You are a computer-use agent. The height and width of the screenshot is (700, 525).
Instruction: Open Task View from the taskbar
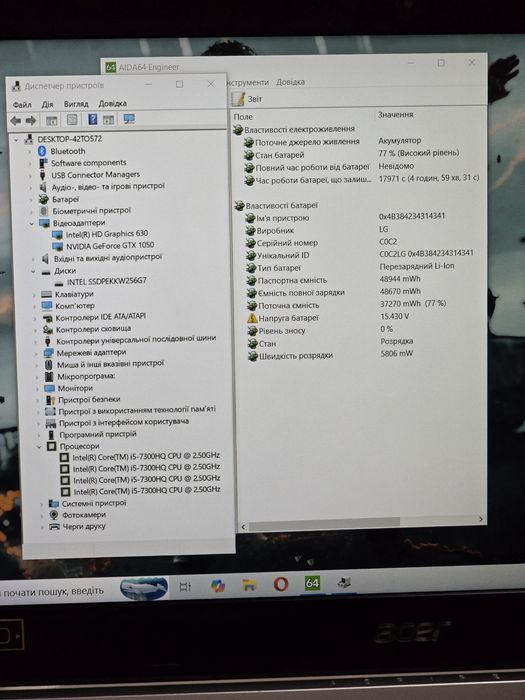(x=185, y=587)
